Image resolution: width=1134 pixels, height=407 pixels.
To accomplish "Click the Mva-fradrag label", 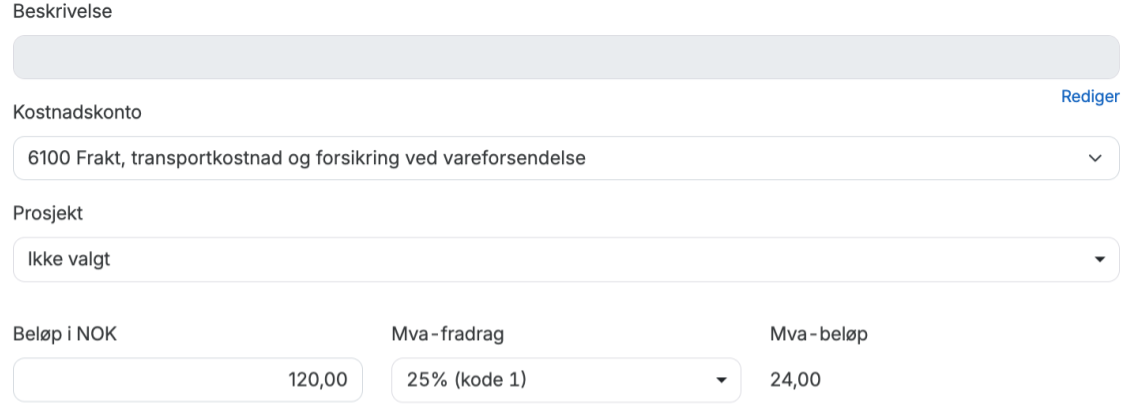I will (445, 334).
